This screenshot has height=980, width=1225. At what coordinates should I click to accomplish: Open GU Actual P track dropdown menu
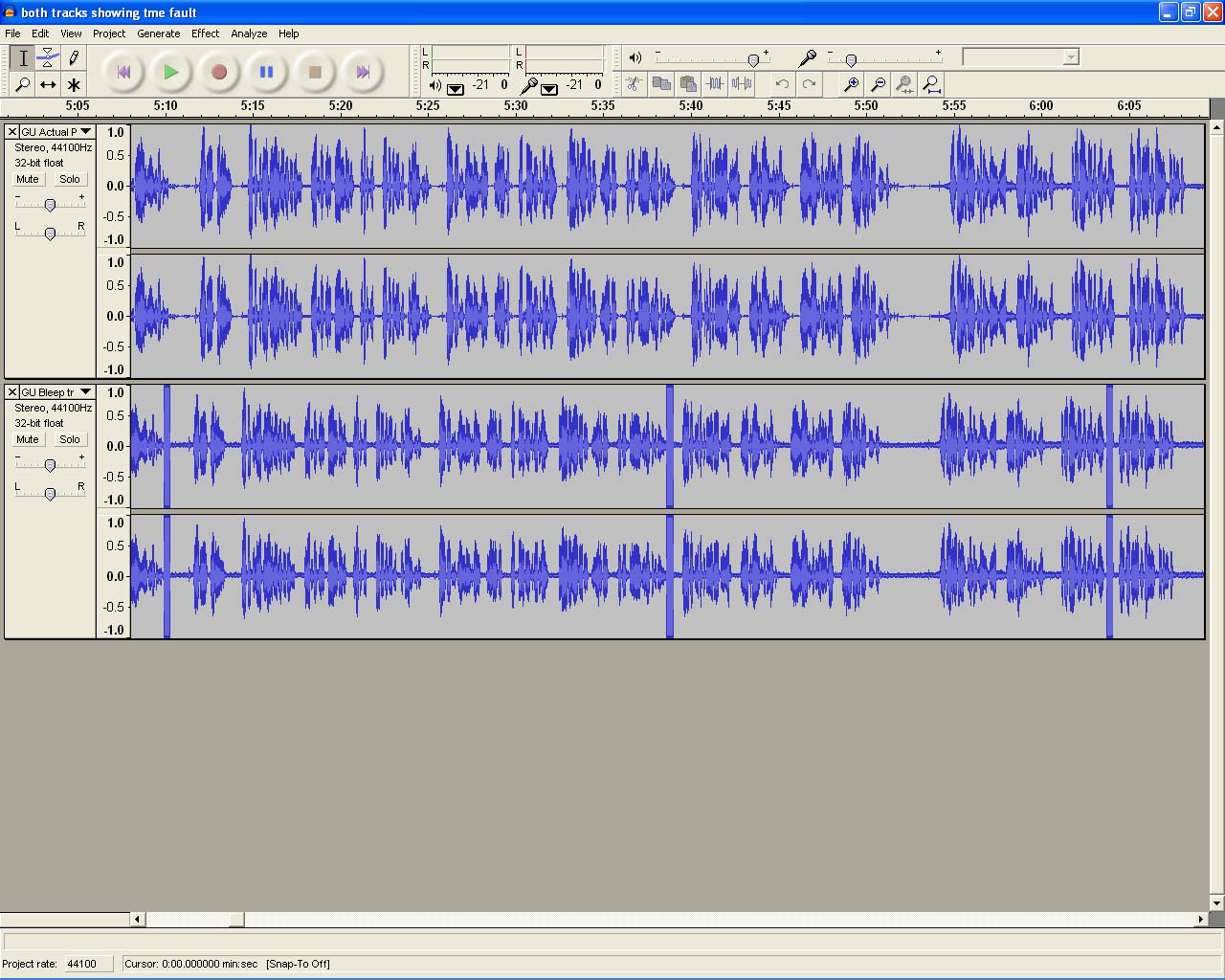coord(85,132)
